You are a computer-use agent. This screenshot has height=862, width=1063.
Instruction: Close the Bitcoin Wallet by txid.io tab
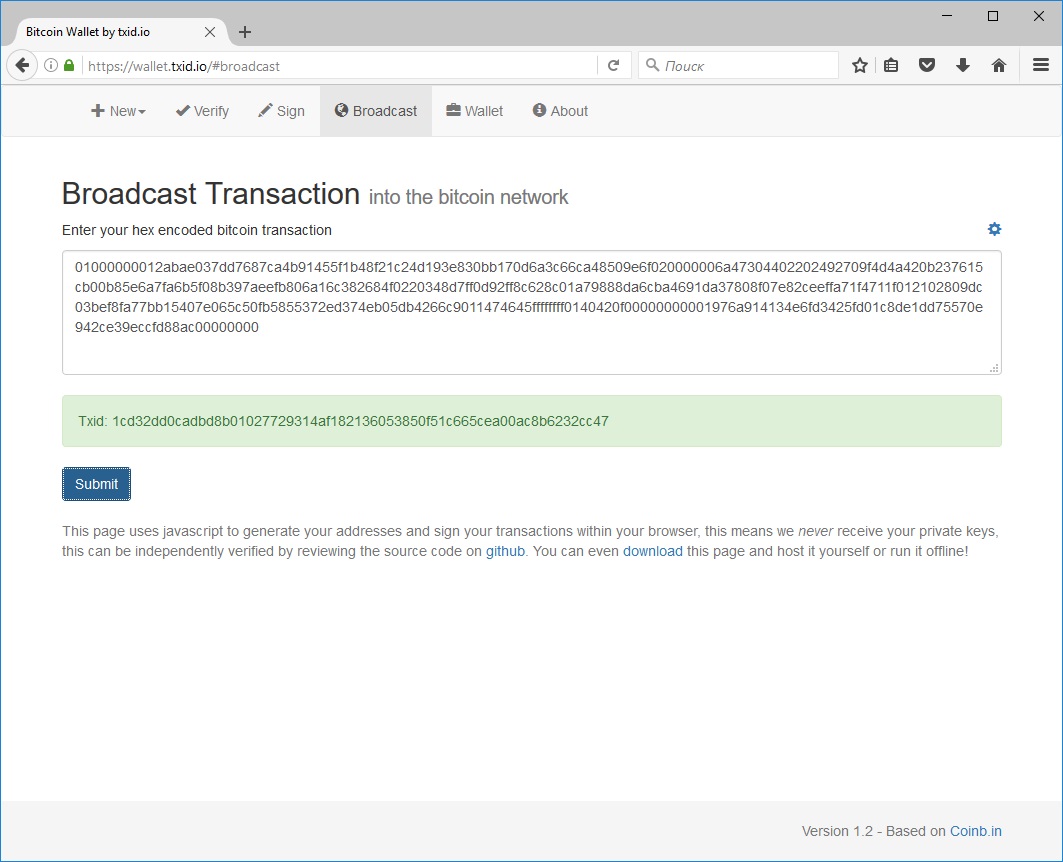(x=210, y=32)
